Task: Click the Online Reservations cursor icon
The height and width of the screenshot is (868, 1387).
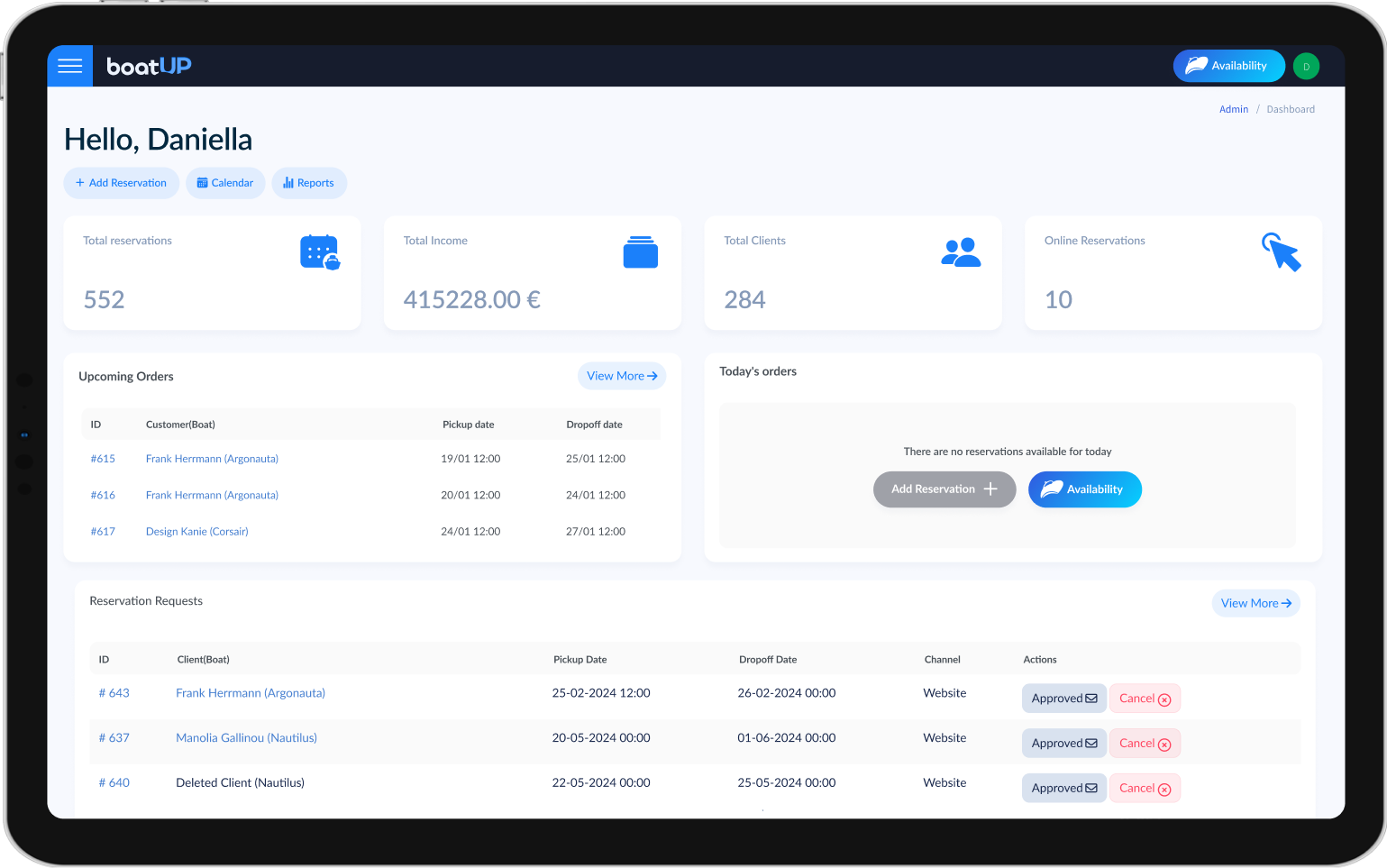Action: (x=1282, y=252)
